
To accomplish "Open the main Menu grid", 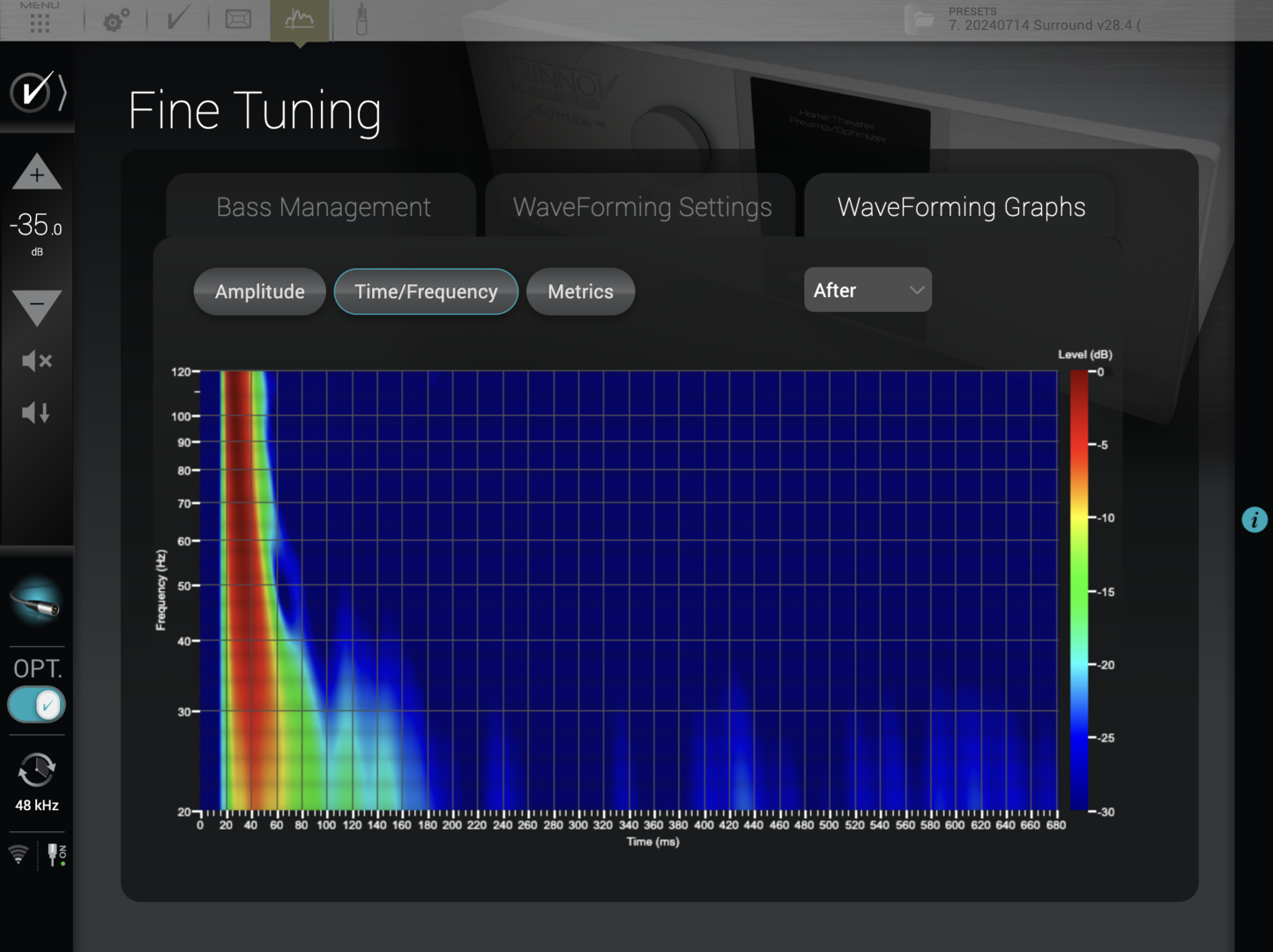I will click(40, 19).
